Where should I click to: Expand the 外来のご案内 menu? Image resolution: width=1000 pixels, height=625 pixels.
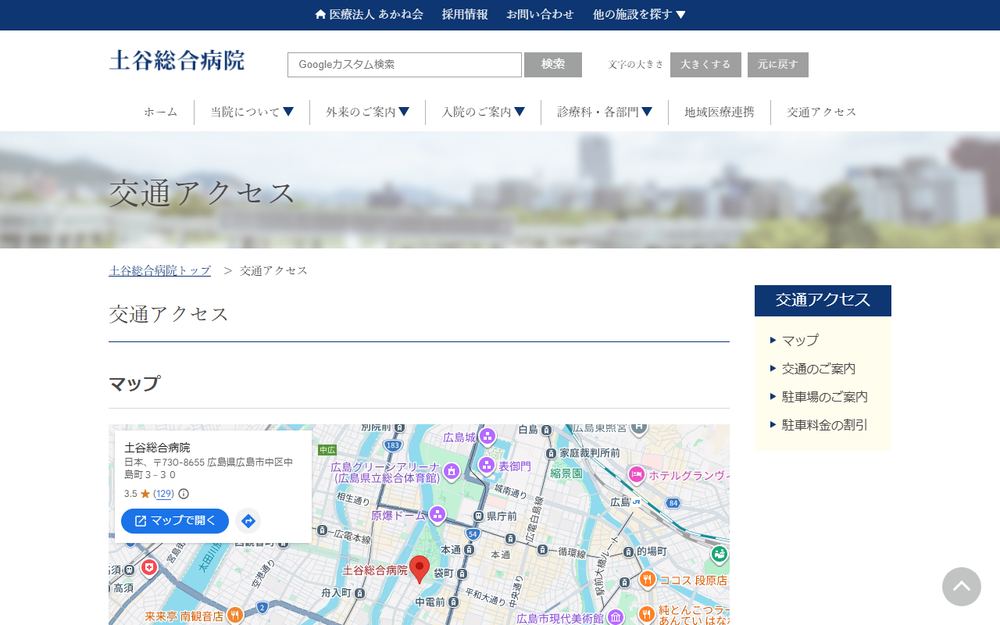pyautogui.click(x=367, y=112)
